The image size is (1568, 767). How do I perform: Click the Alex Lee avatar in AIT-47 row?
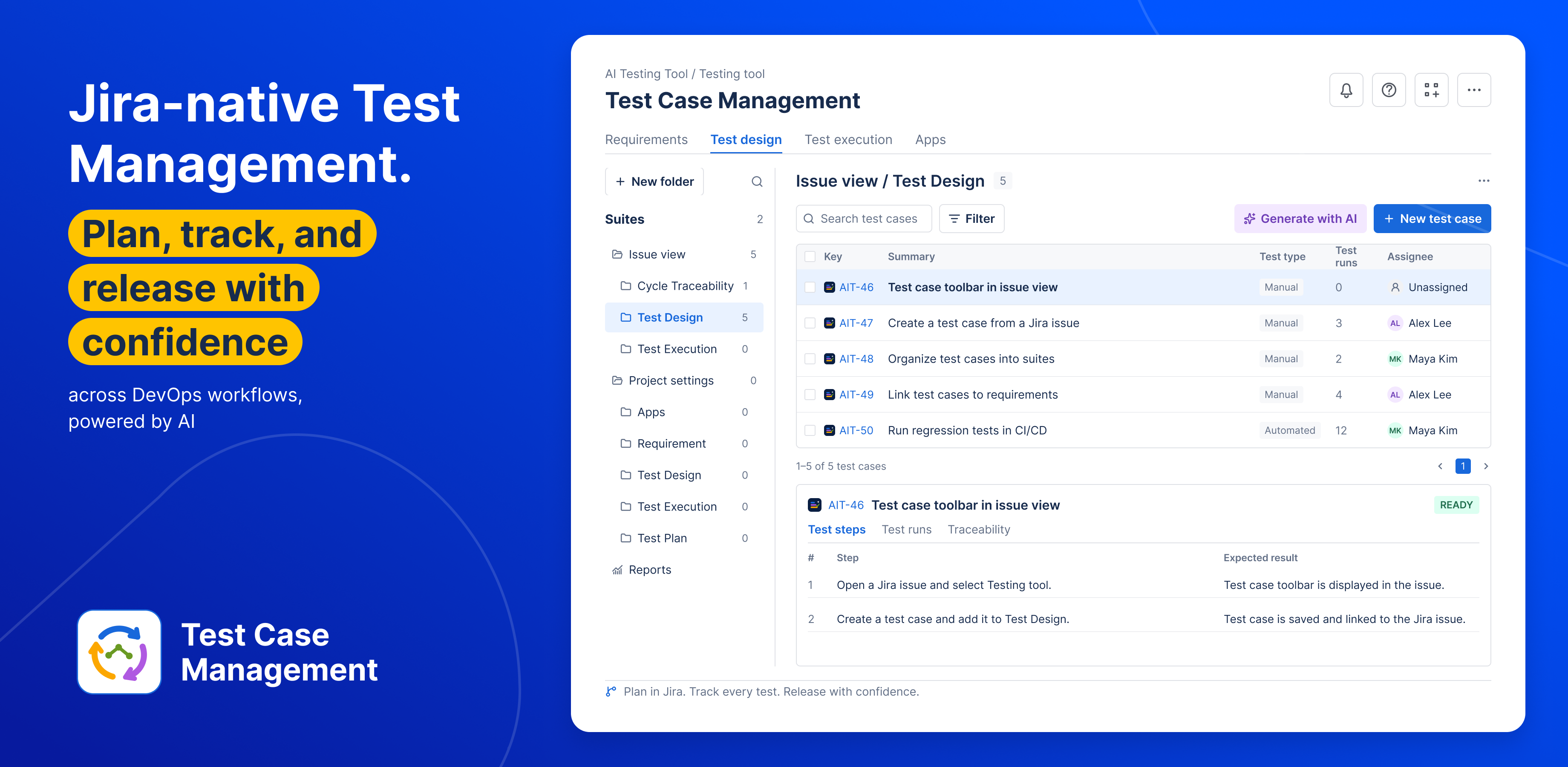1395,323
